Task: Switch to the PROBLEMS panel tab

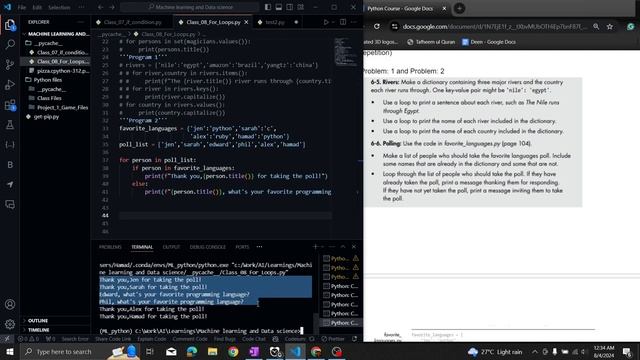Action: click(x=110, y=247)
